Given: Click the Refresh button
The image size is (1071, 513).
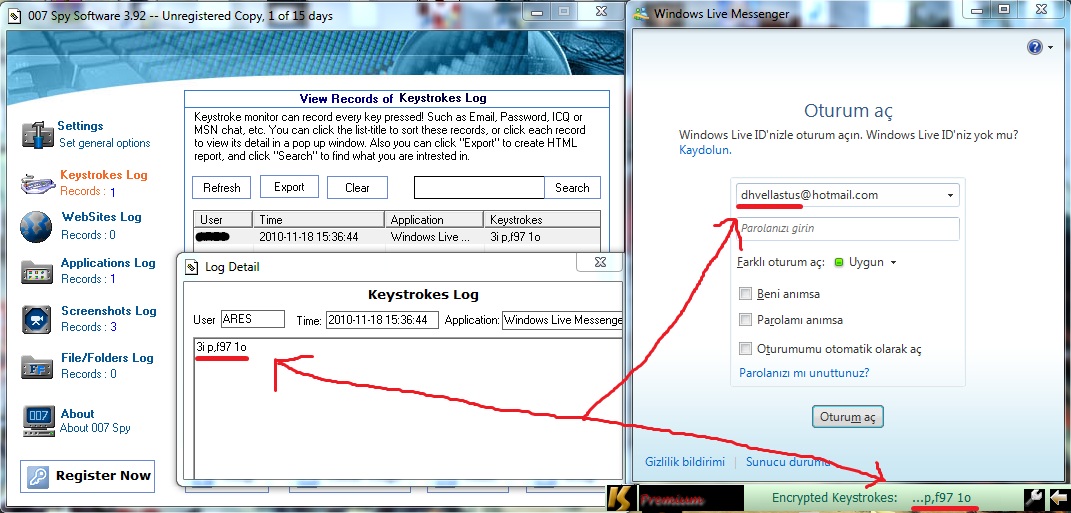Looking at the screenshot, I should coord(221,188).
